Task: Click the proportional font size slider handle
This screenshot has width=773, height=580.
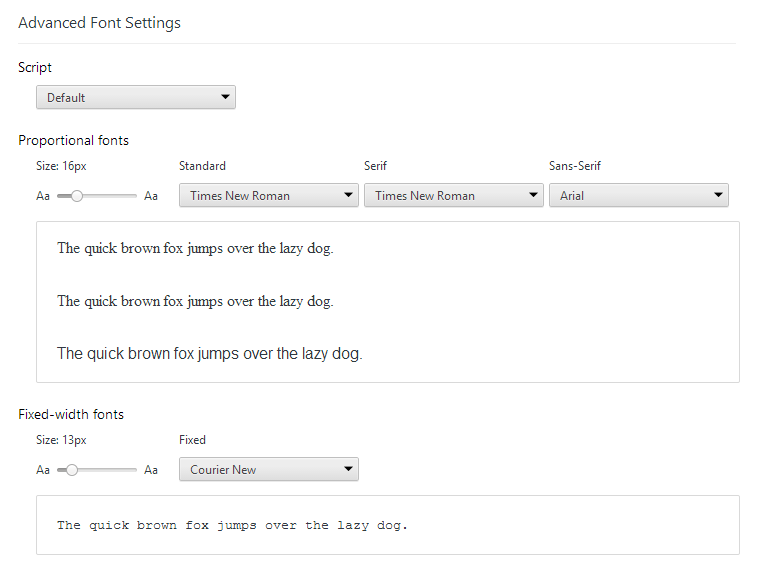Action: coord(77,196)
